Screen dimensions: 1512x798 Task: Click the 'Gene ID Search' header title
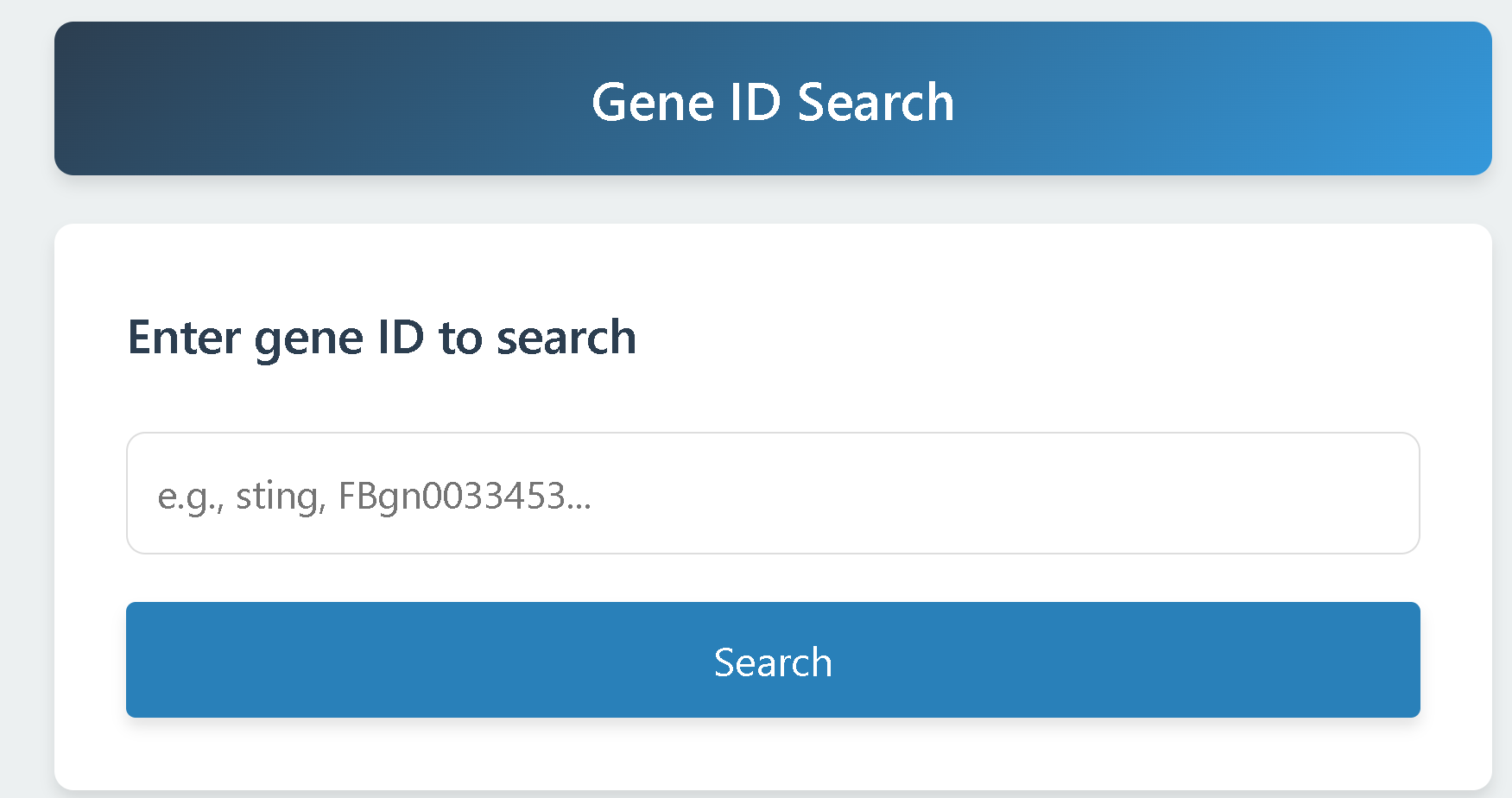773,102
